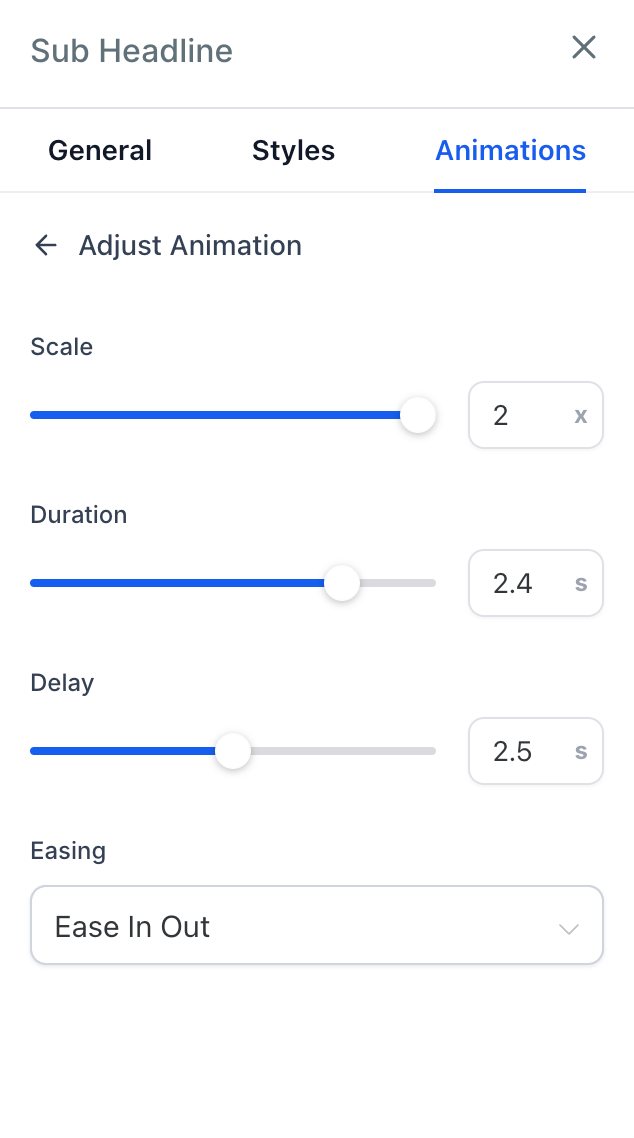Click the blue filled Scale slider track

pyautogui.click(x=200, y=415)
